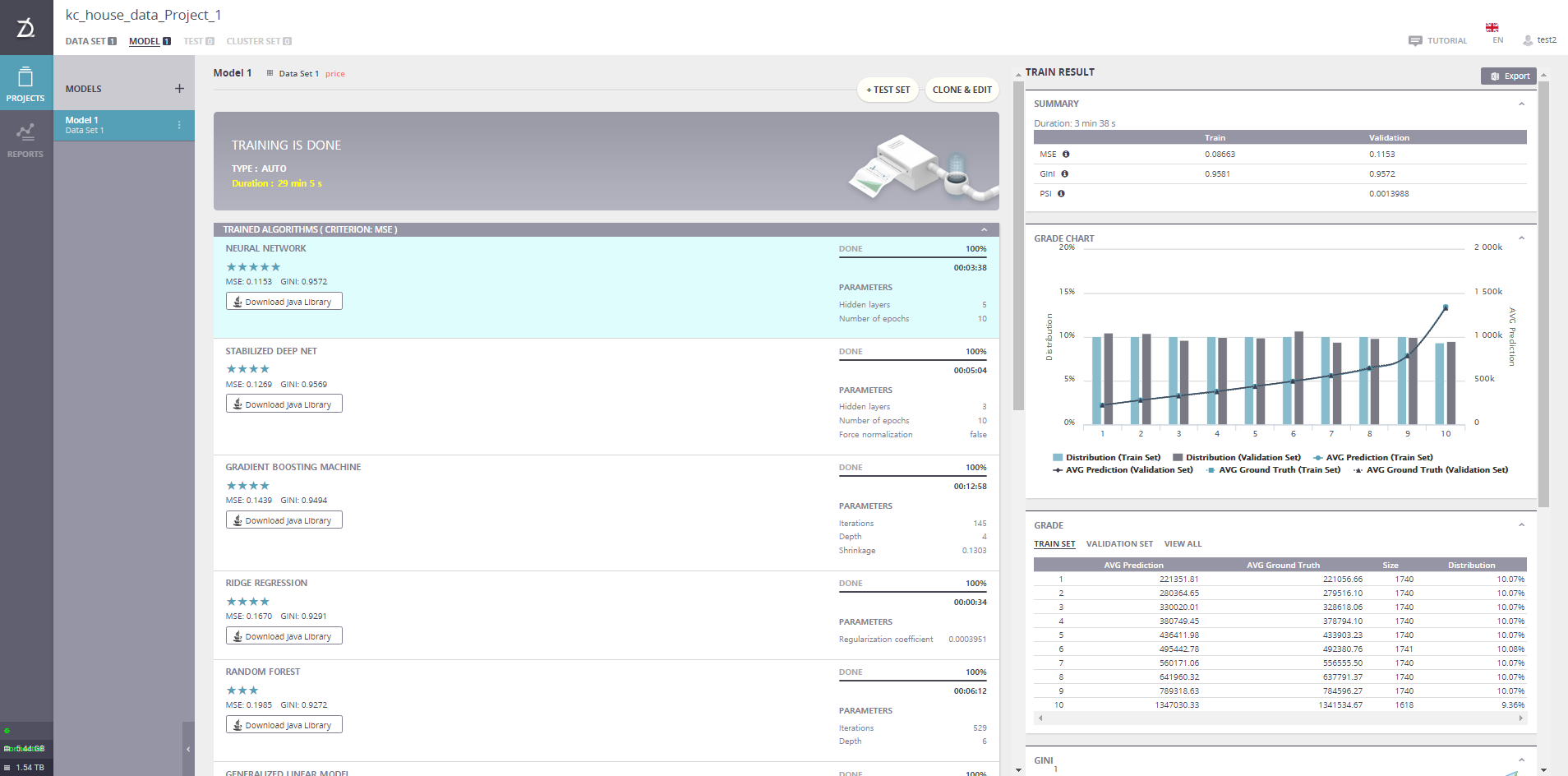Open the Model 1 three-dot options menu
The height and width of the screenshot is (776, 1568).
[x=179, y=125]
